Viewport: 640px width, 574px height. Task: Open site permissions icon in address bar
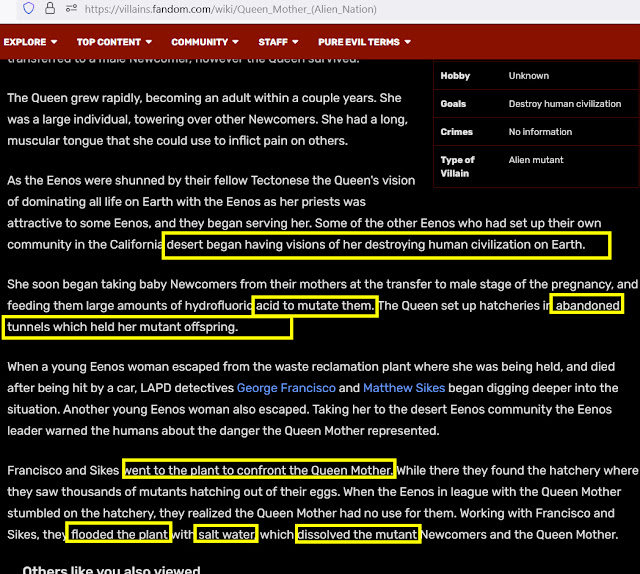coord(71,8)
